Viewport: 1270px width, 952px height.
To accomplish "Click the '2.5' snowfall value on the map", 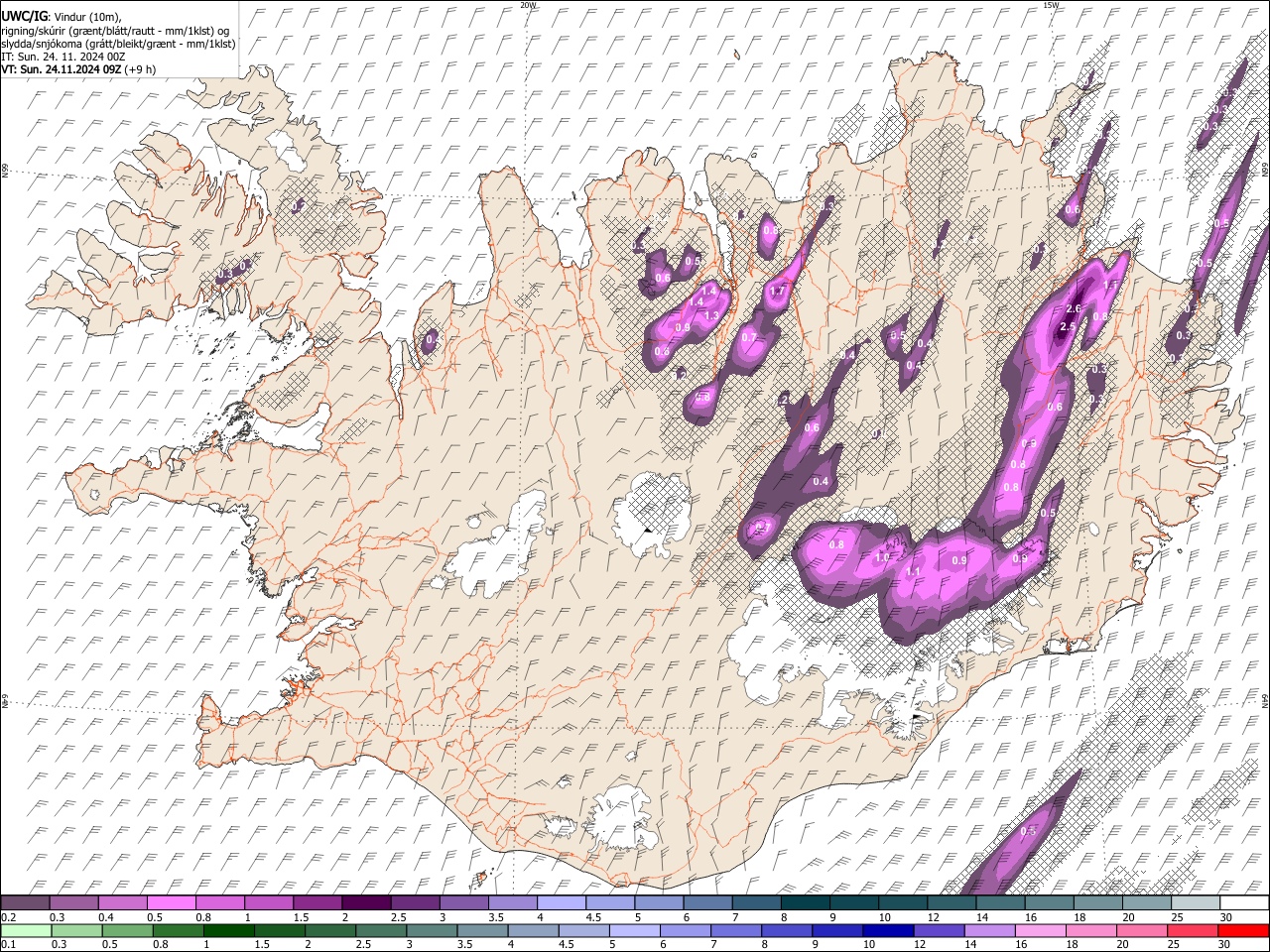I will pyautogui.click(x=1068, y=326).
